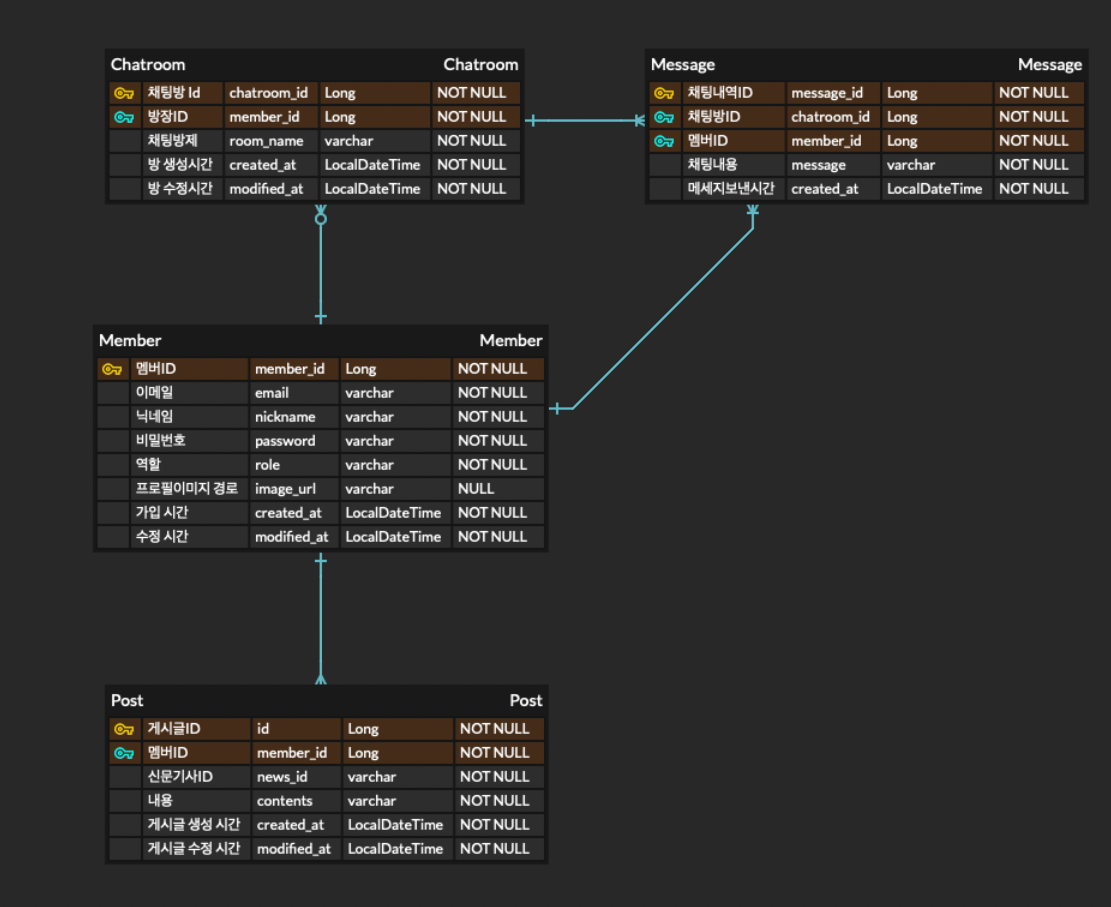The width and height of the screenshot is (1111, 907).
Task: Click the primary key icon on 채팅내역ID row
Action: pyautogui.click(x=663, y=92)
